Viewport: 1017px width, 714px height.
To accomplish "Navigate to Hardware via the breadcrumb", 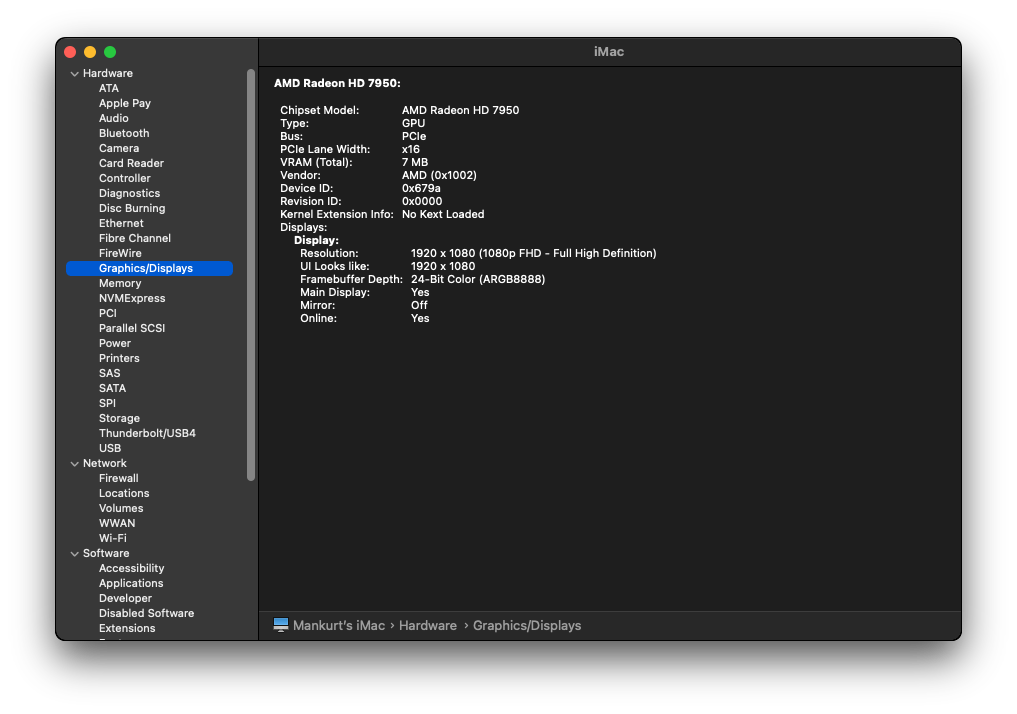I will [x=427, y=624].
